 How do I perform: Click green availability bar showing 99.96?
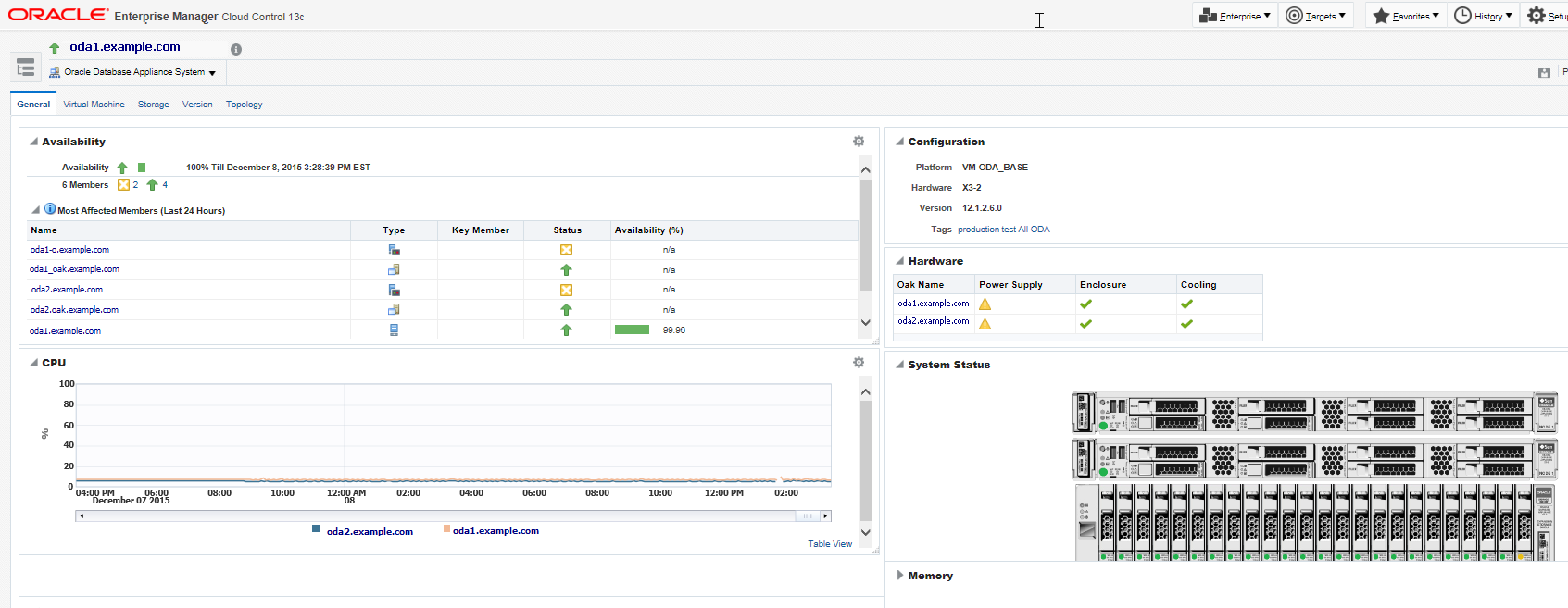click(x=632, y=329)
